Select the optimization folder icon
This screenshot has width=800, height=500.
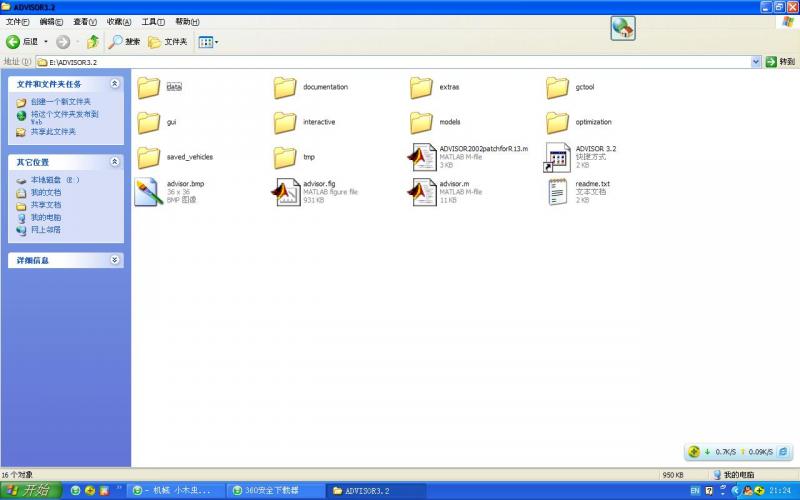pos(557,122)
